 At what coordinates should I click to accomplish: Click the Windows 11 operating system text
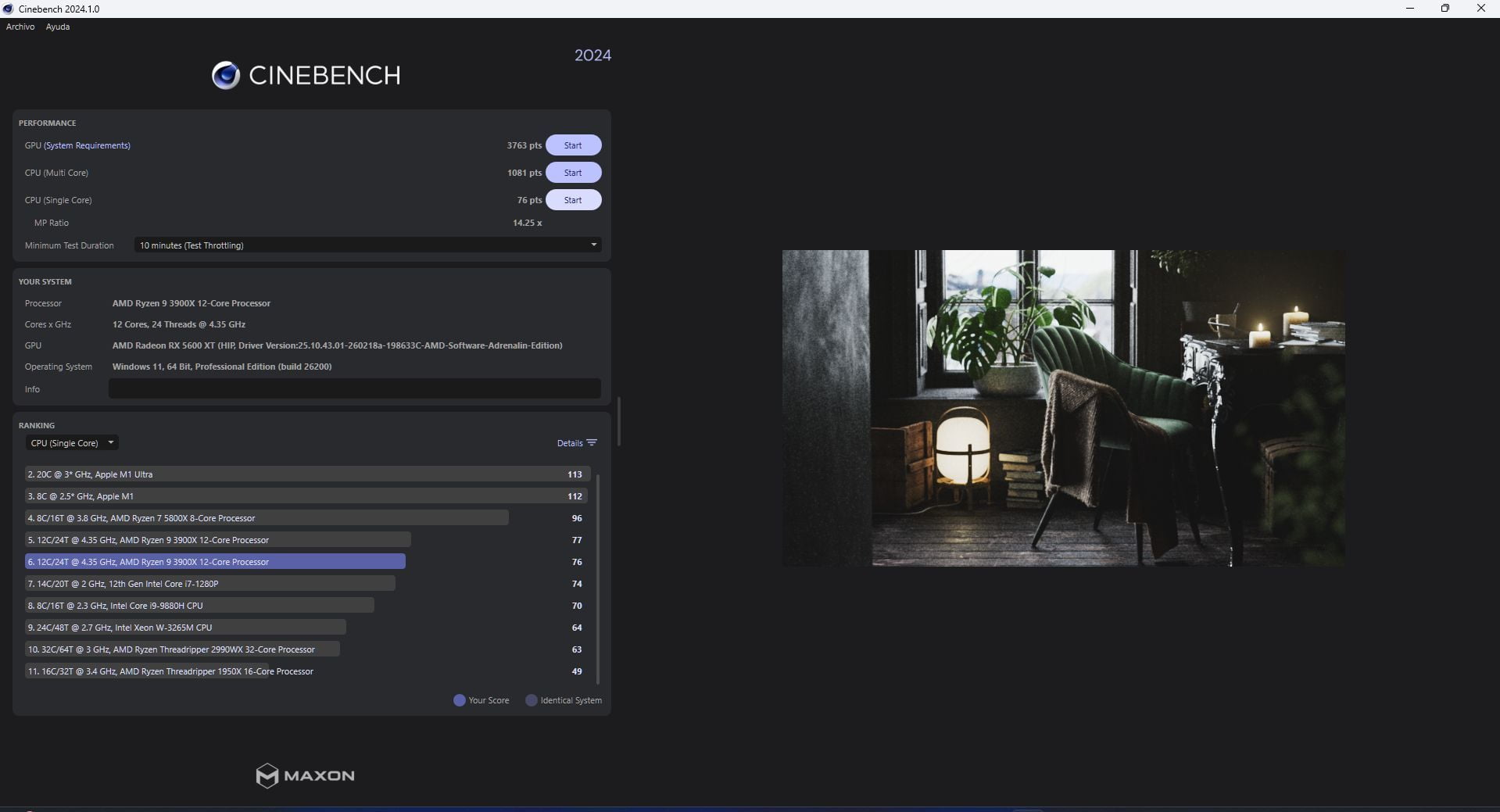222,367
